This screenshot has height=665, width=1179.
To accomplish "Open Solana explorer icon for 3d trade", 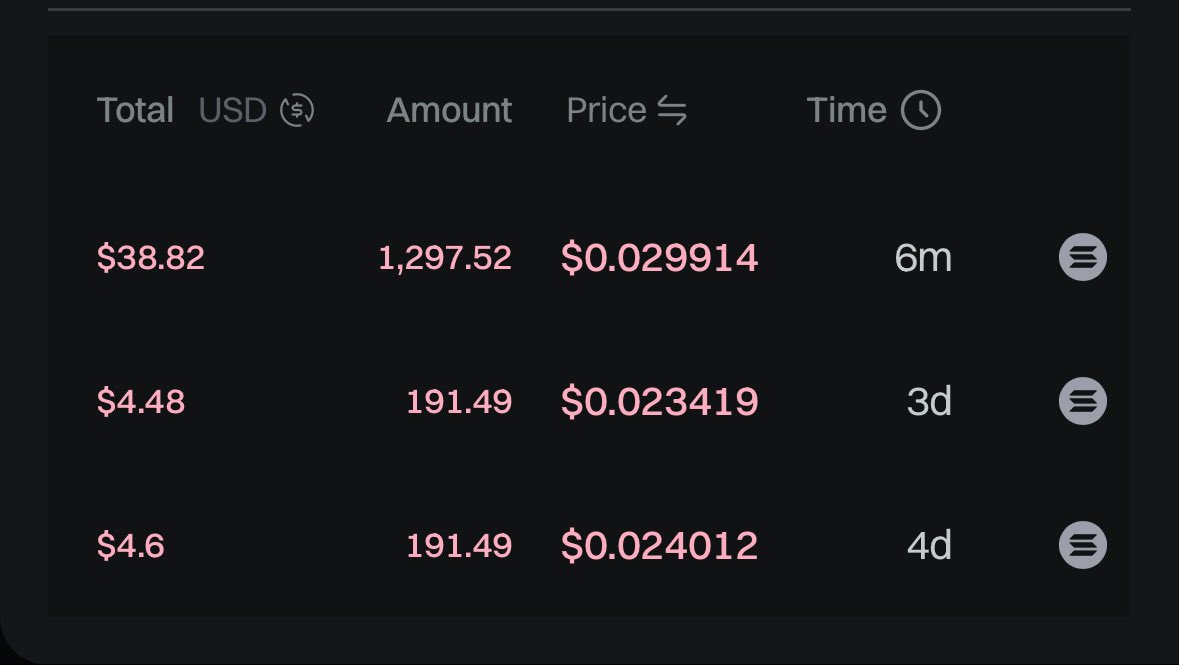I will coord(1083,401).
